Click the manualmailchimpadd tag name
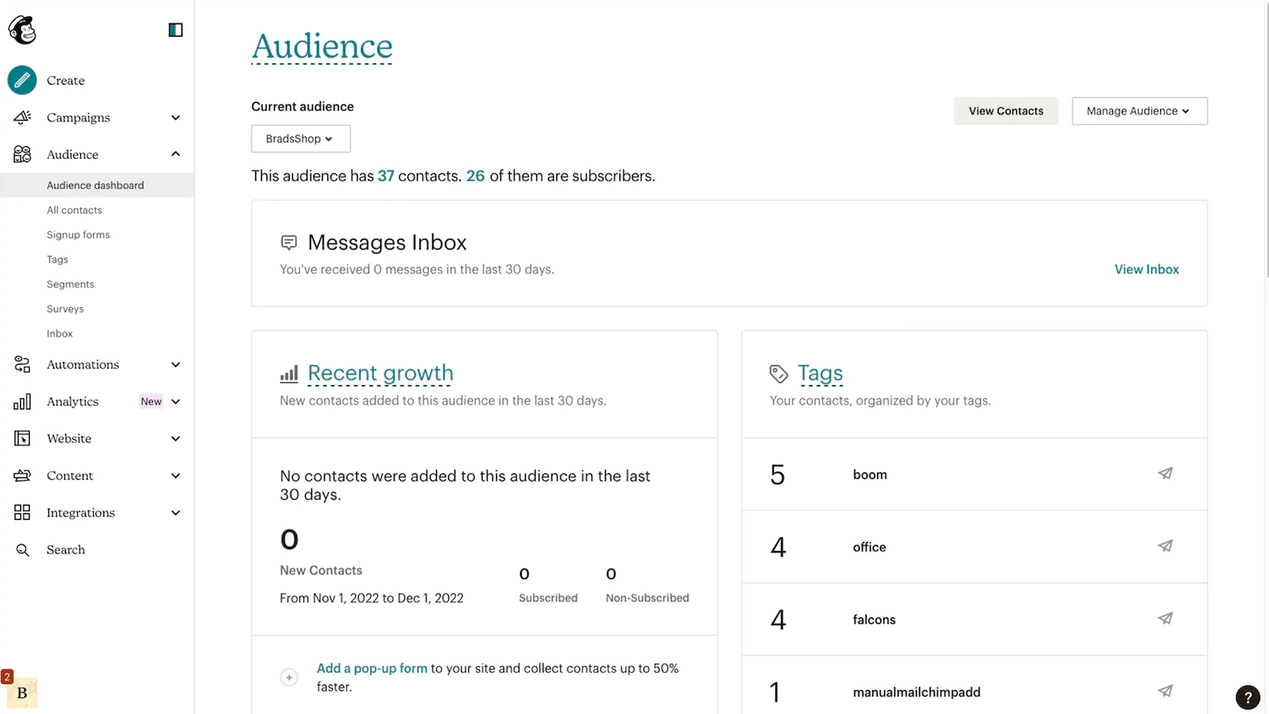Image resolution: width=1269 pixels, height=714 pixels. point(916,692)
